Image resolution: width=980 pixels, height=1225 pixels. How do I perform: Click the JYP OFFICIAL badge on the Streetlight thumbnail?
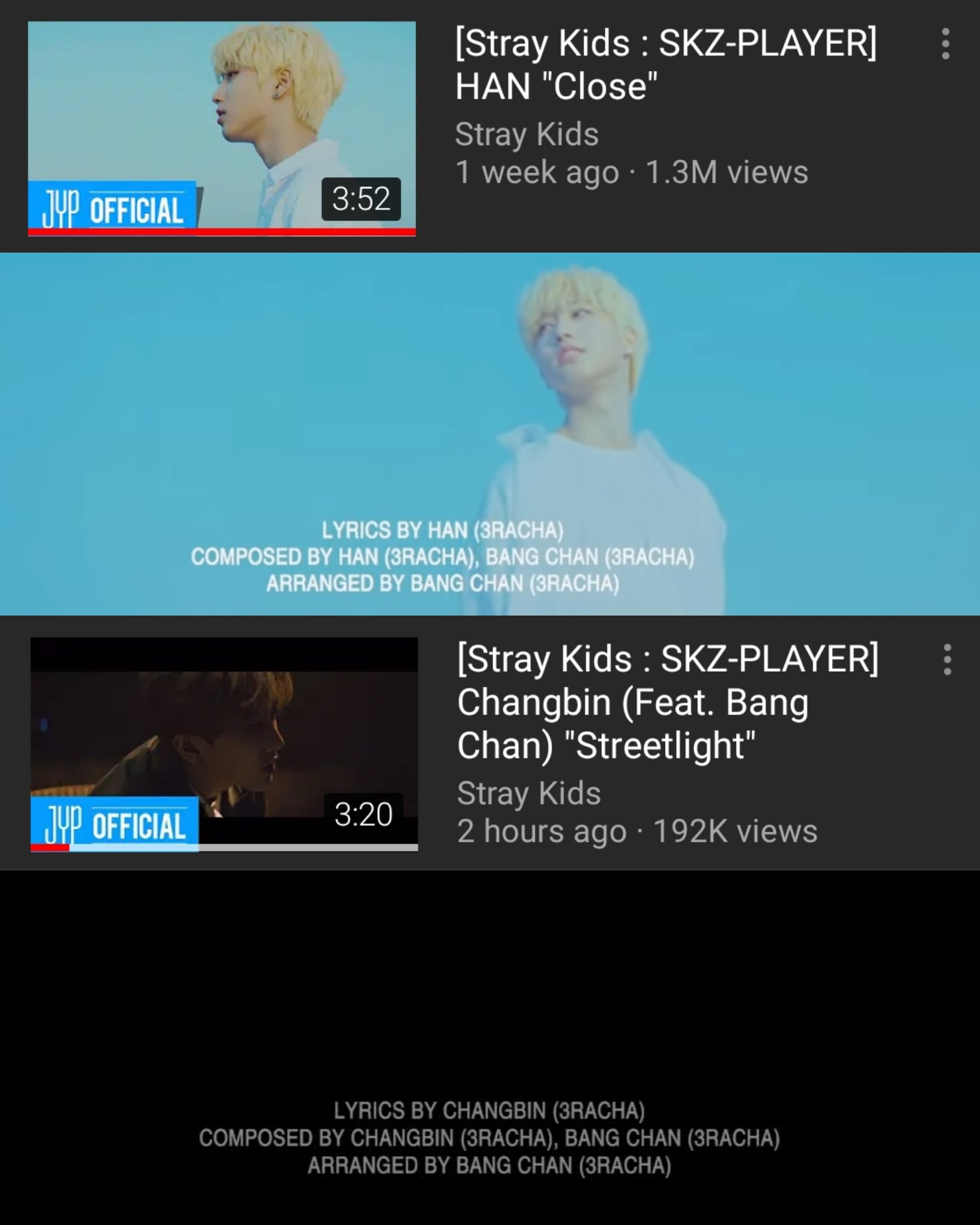coord(115,822)
